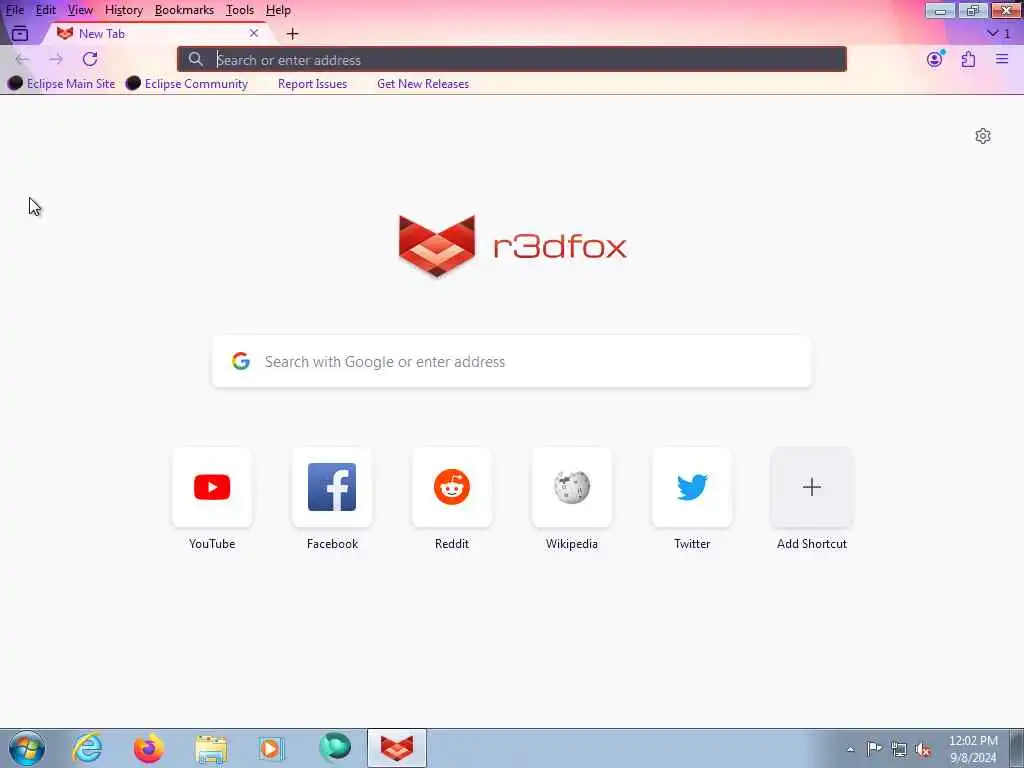Viewport: 1024px width, 768px height.
Task: Open the YouTube shortcut tile
Action: tap(212, 487)
